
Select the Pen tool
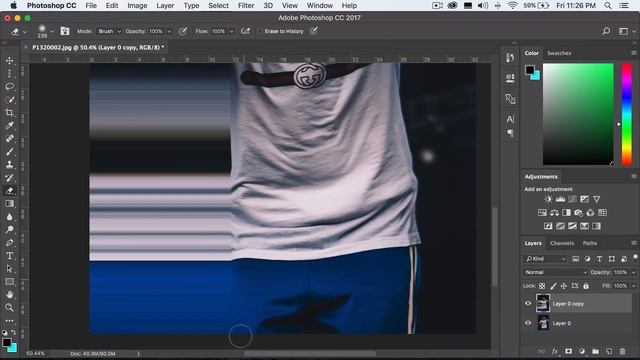coord(9,243)
